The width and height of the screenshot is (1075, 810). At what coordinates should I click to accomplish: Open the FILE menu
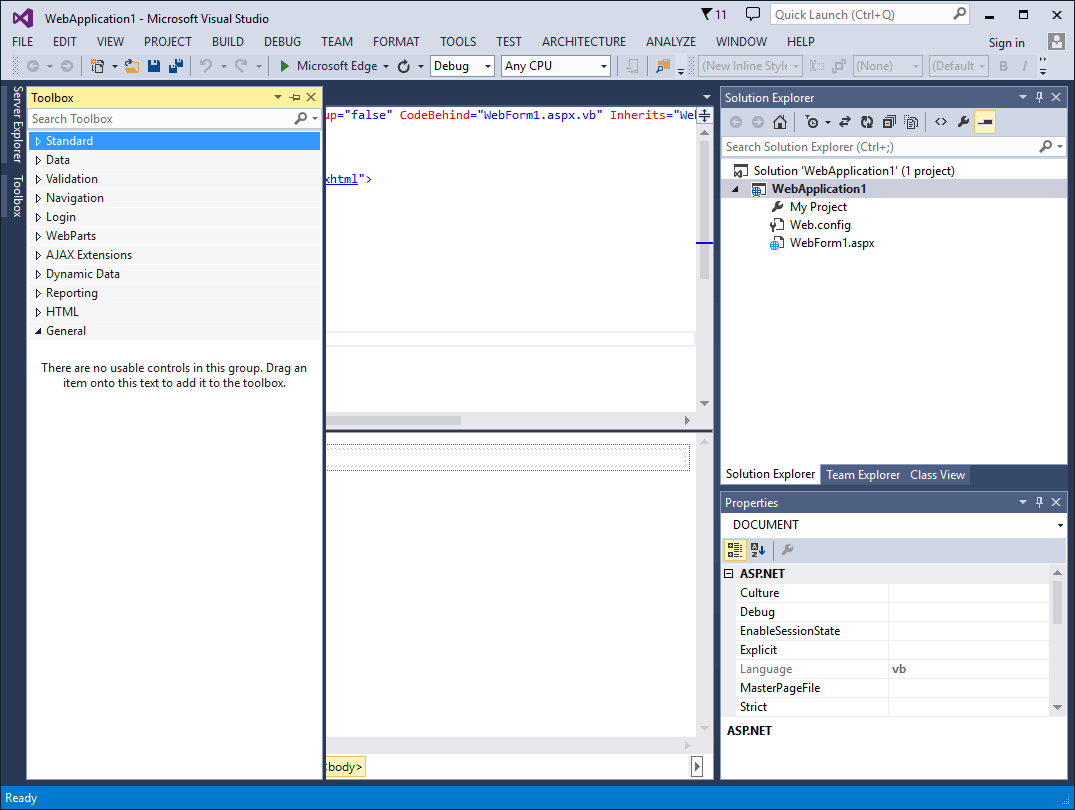pos(23,42)
